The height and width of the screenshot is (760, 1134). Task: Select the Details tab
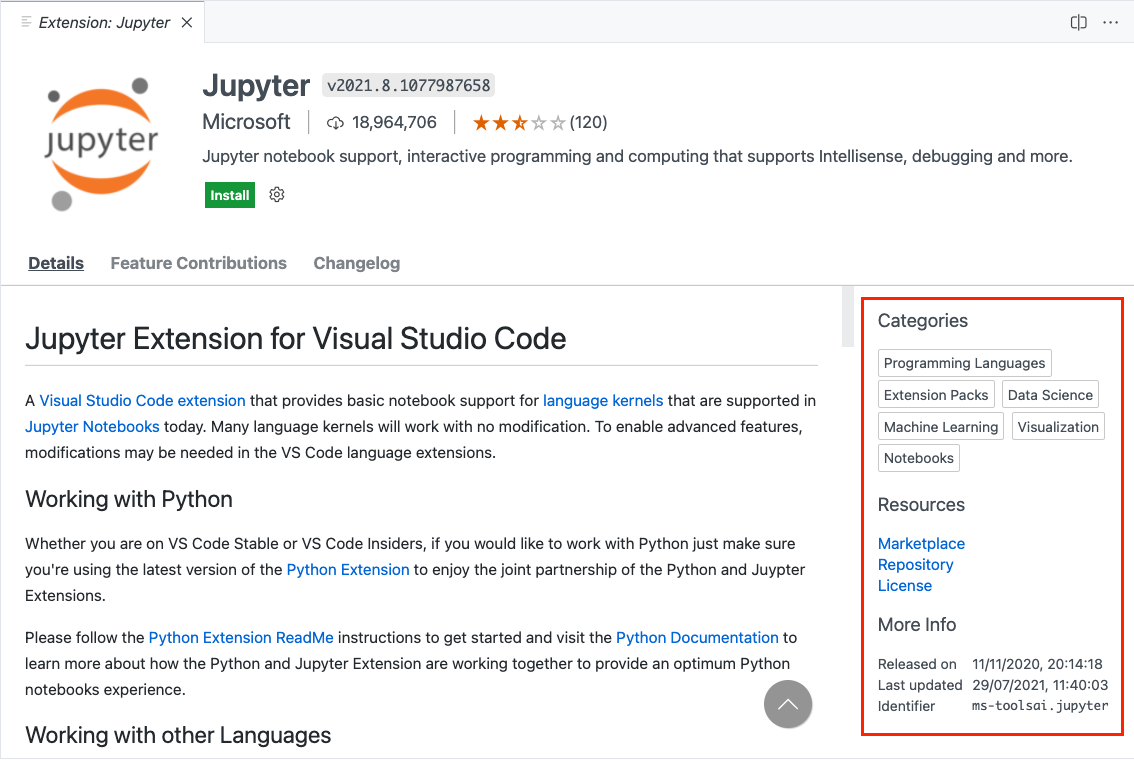coord(56,263)
